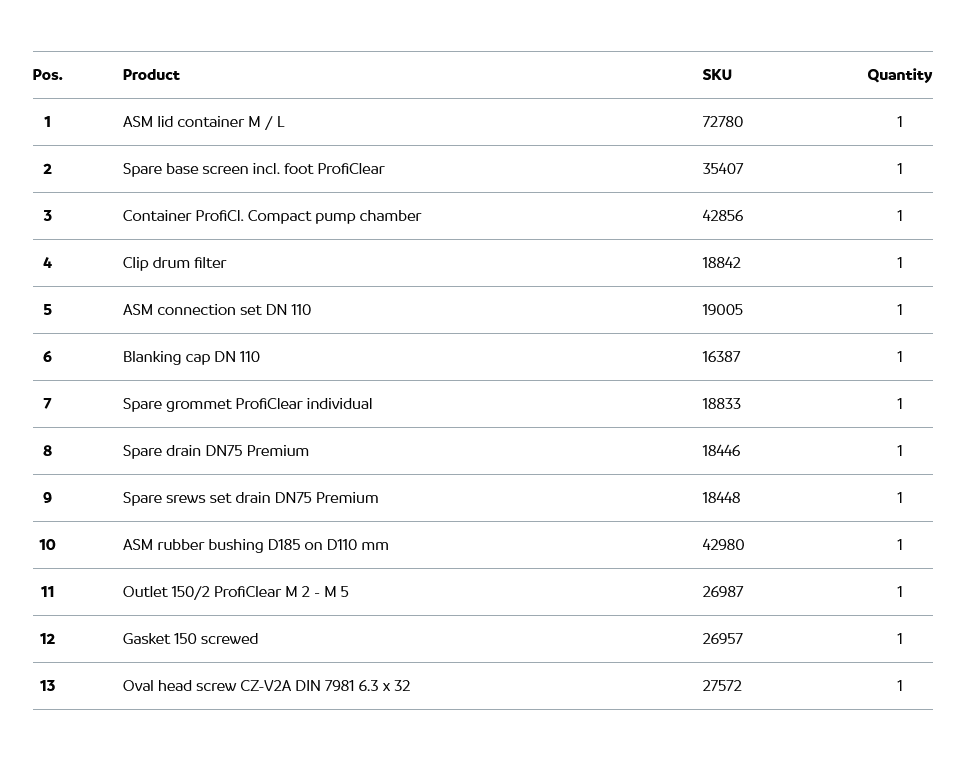Click SKU number 27572

[722, 686]
